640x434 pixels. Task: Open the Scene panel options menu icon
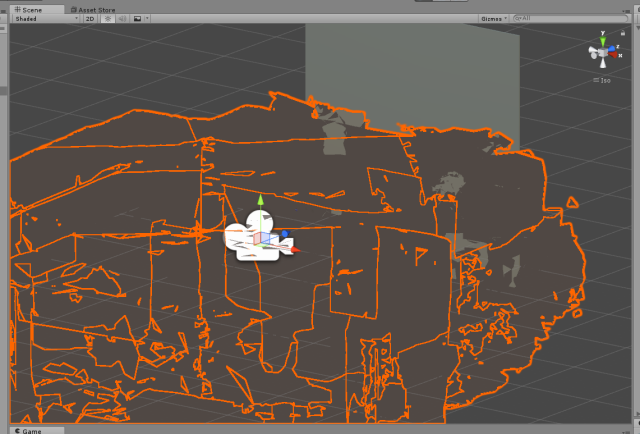(x=627, y=11)
